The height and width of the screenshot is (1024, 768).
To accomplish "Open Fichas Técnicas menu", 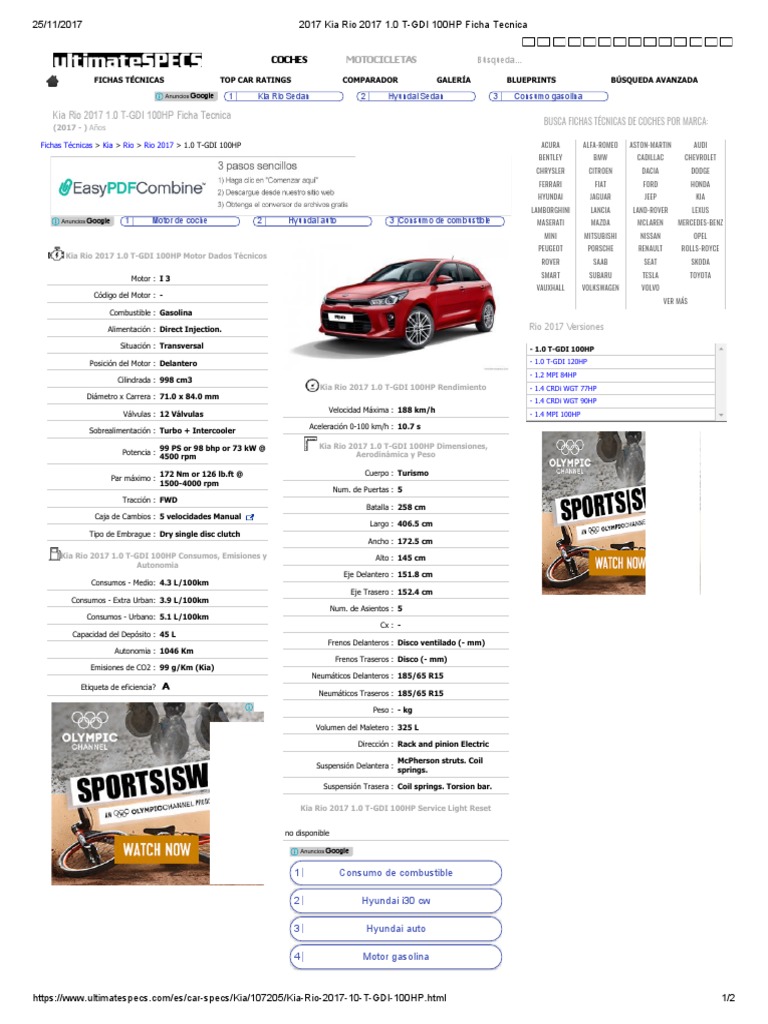I will point(129,80).
